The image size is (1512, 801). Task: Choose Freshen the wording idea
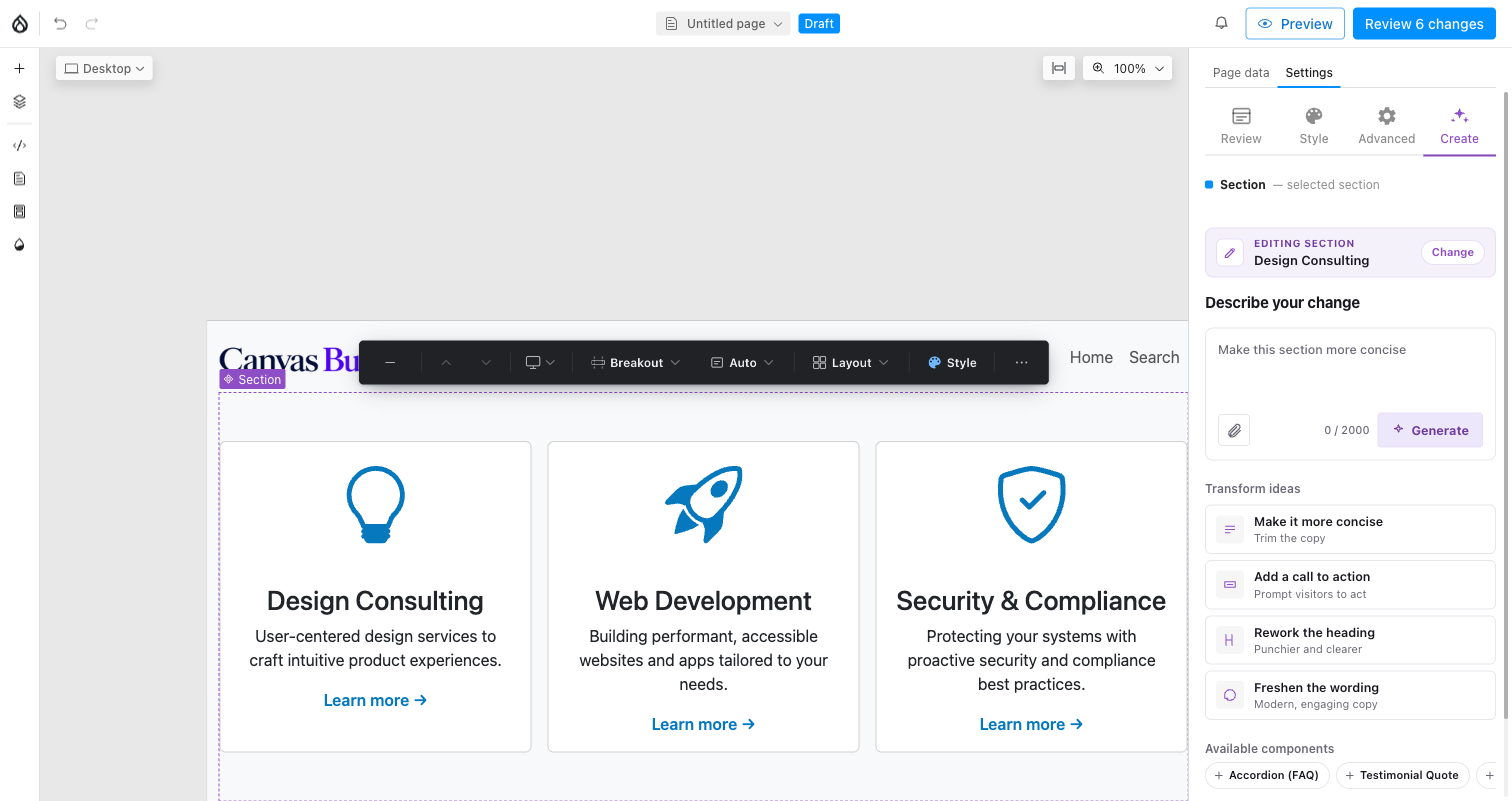[x=1350, y=695]
